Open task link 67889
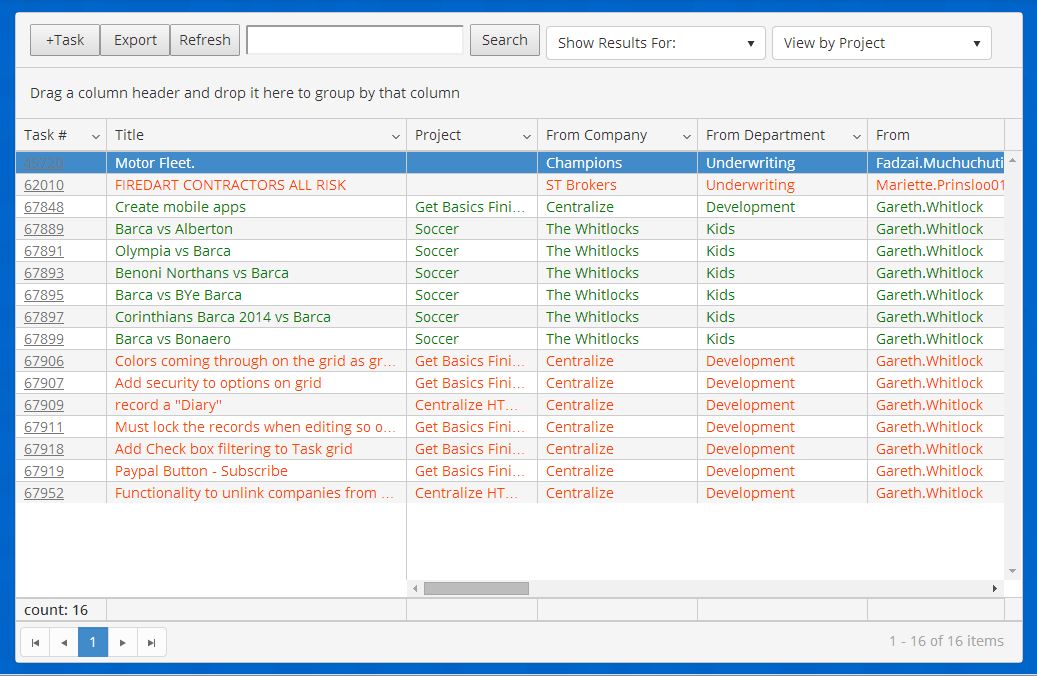The width and height of the screenshot is (1037, 676). pyautogui.click(x=44, y=229)
